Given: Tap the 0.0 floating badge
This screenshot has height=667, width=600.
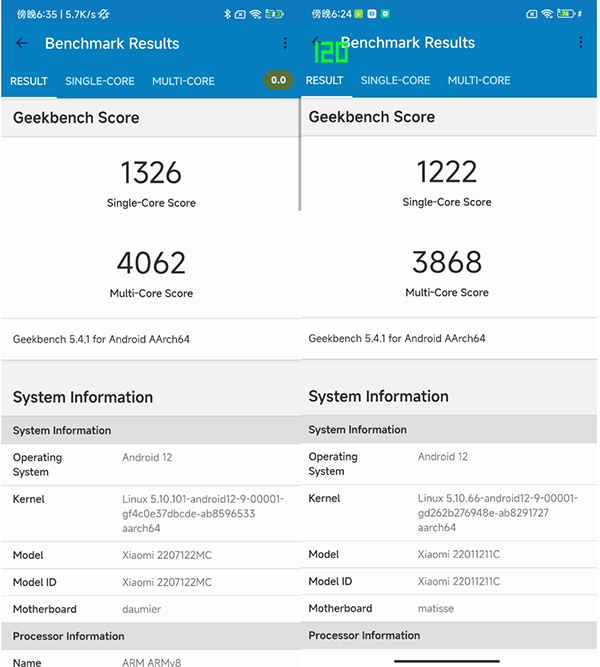Looking at the screenshot, I should [x=278, y=80].
